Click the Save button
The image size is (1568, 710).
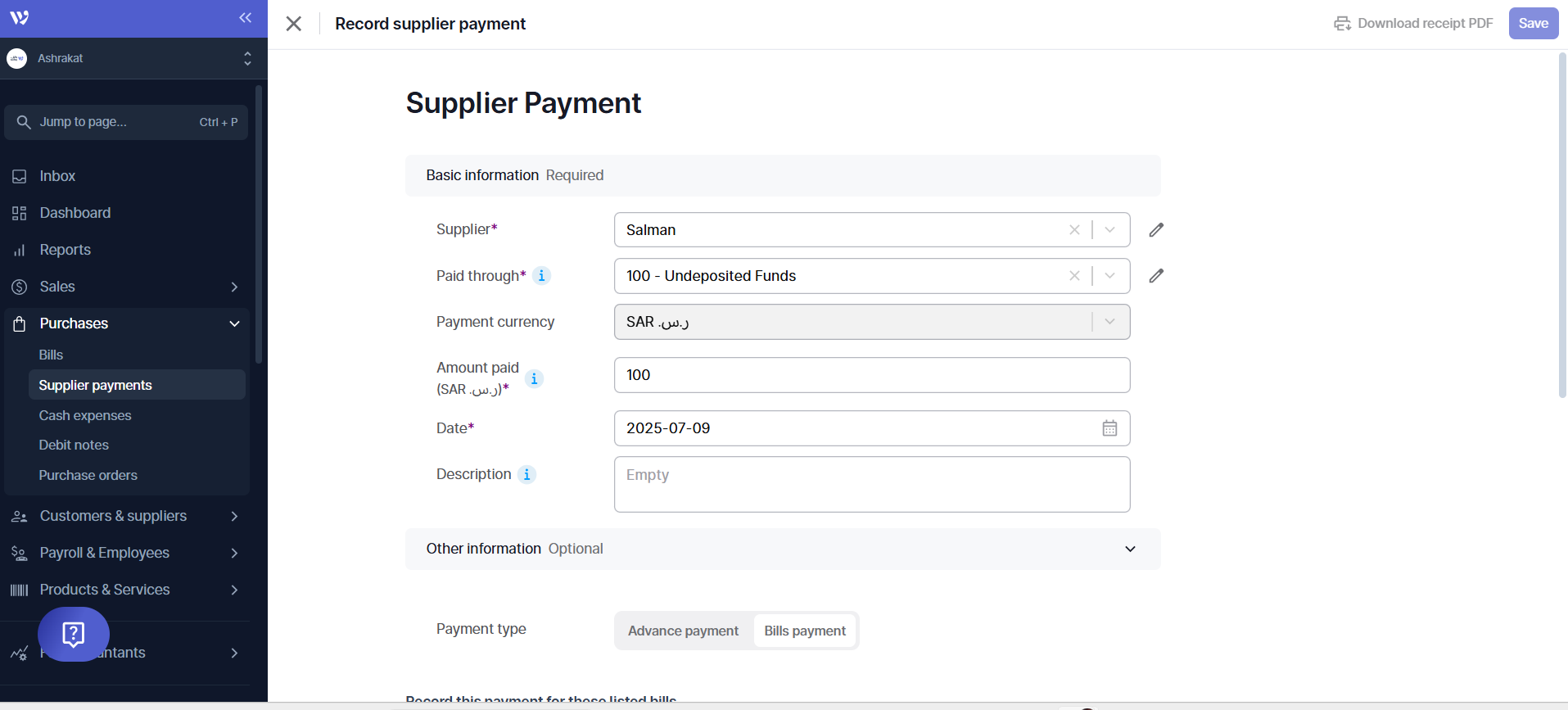1533,23
